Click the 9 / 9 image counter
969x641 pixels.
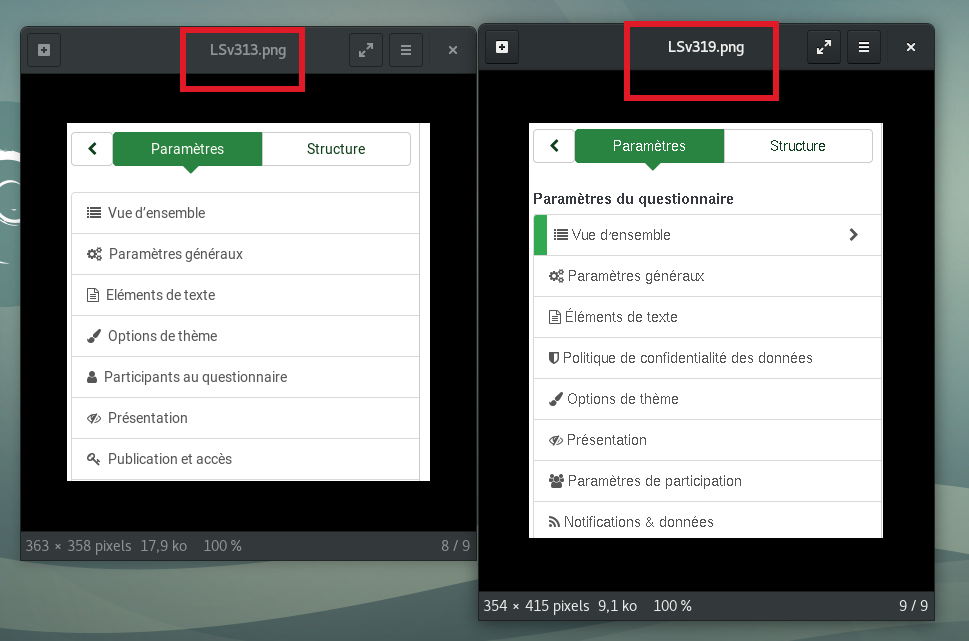[x=913, y=606]
